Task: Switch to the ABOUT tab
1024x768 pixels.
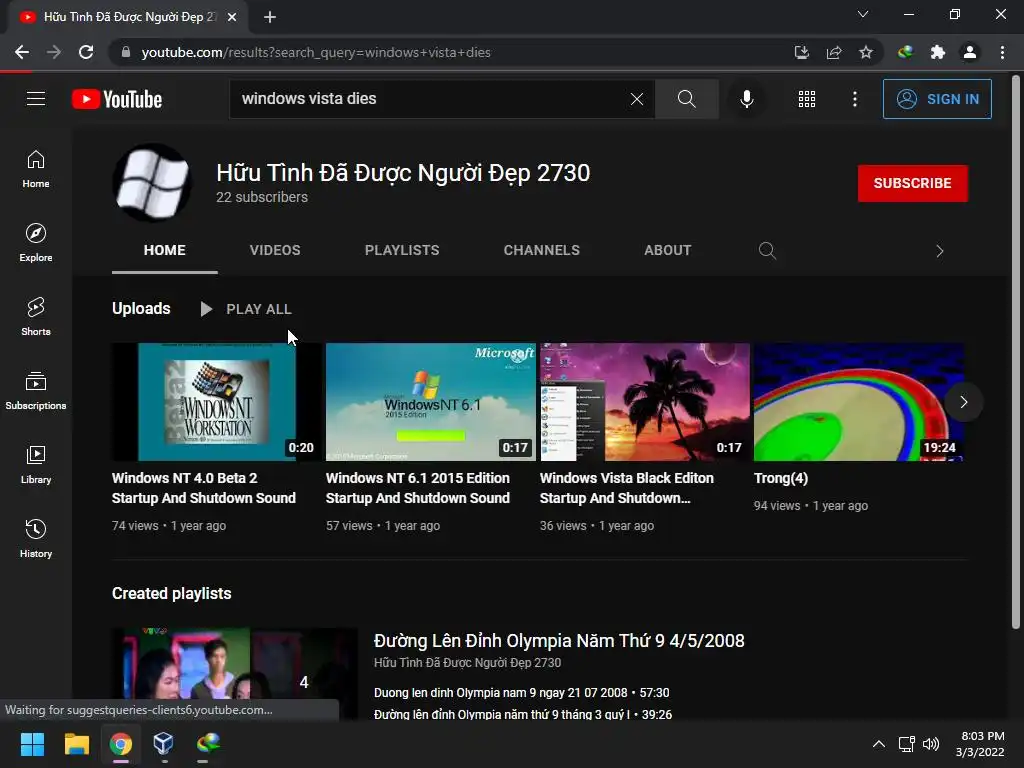Action: click(x=667, y=250)
